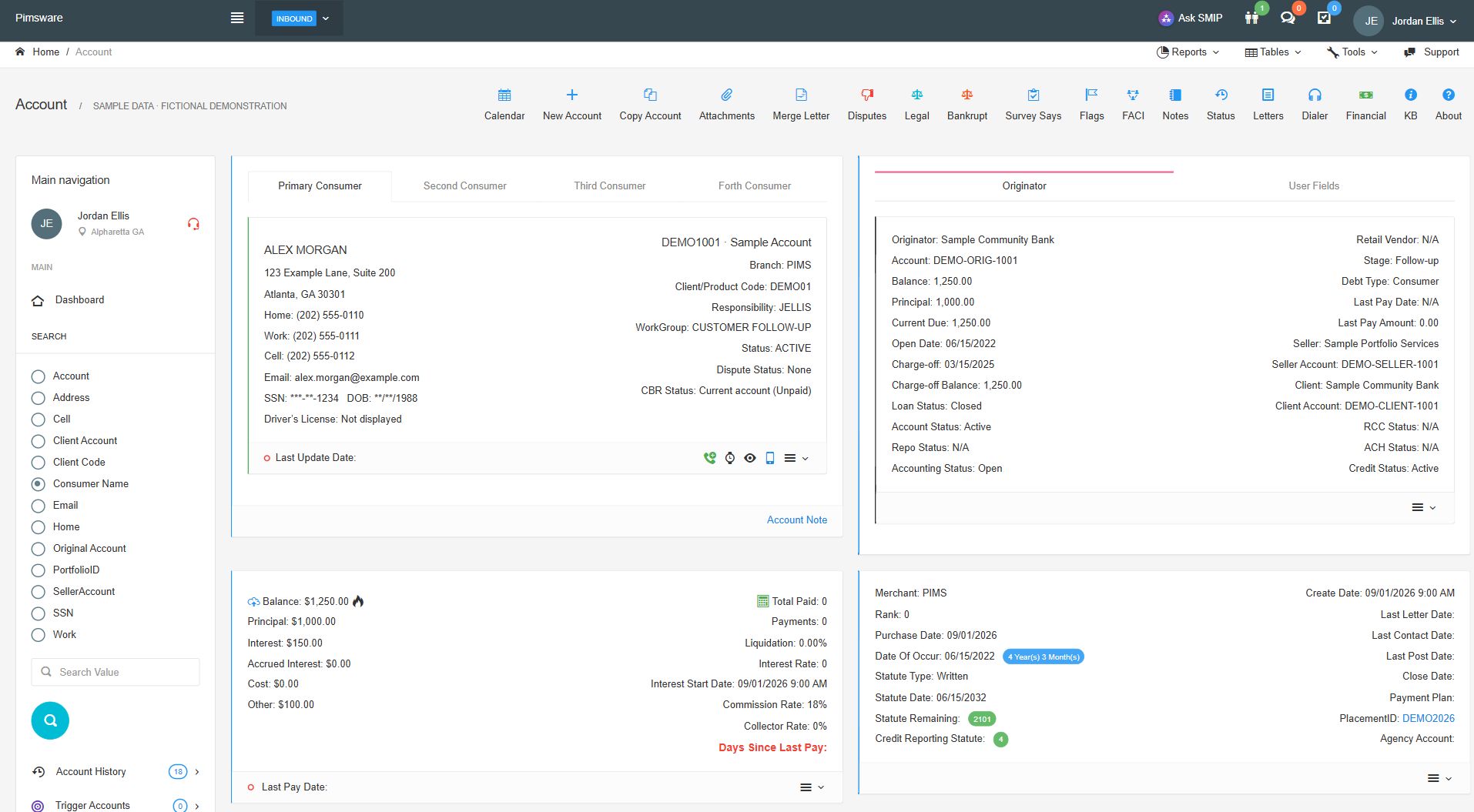The height and width of the screenshot is (812, 1474).
Task: Click the mobile phone icon in consumer card
Action: point(769,458)
